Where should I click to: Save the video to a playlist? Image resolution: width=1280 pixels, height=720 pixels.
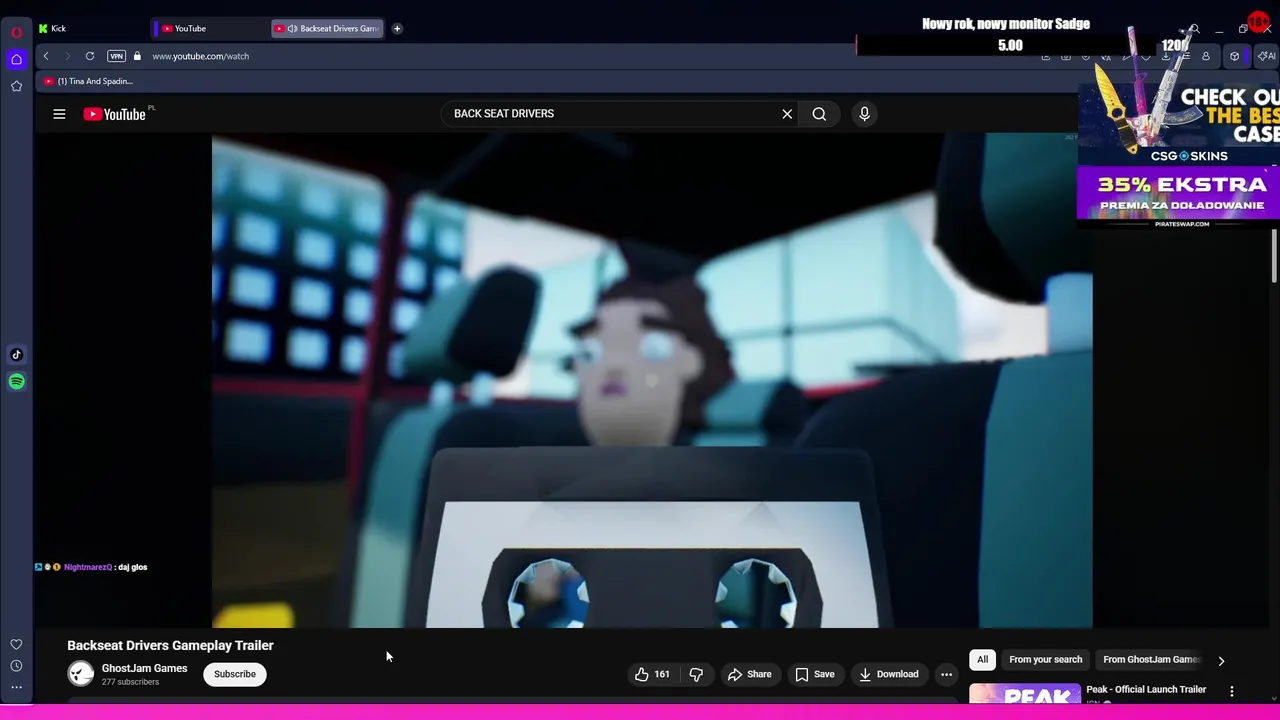click(814, 674)
